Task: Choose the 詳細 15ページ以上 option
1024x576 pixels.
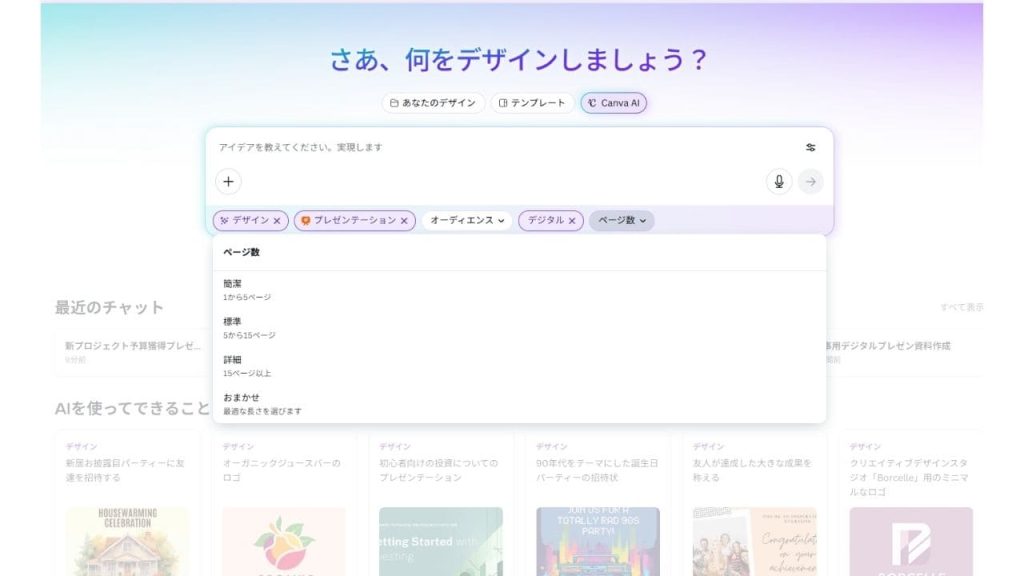Action: pos(247,366)
